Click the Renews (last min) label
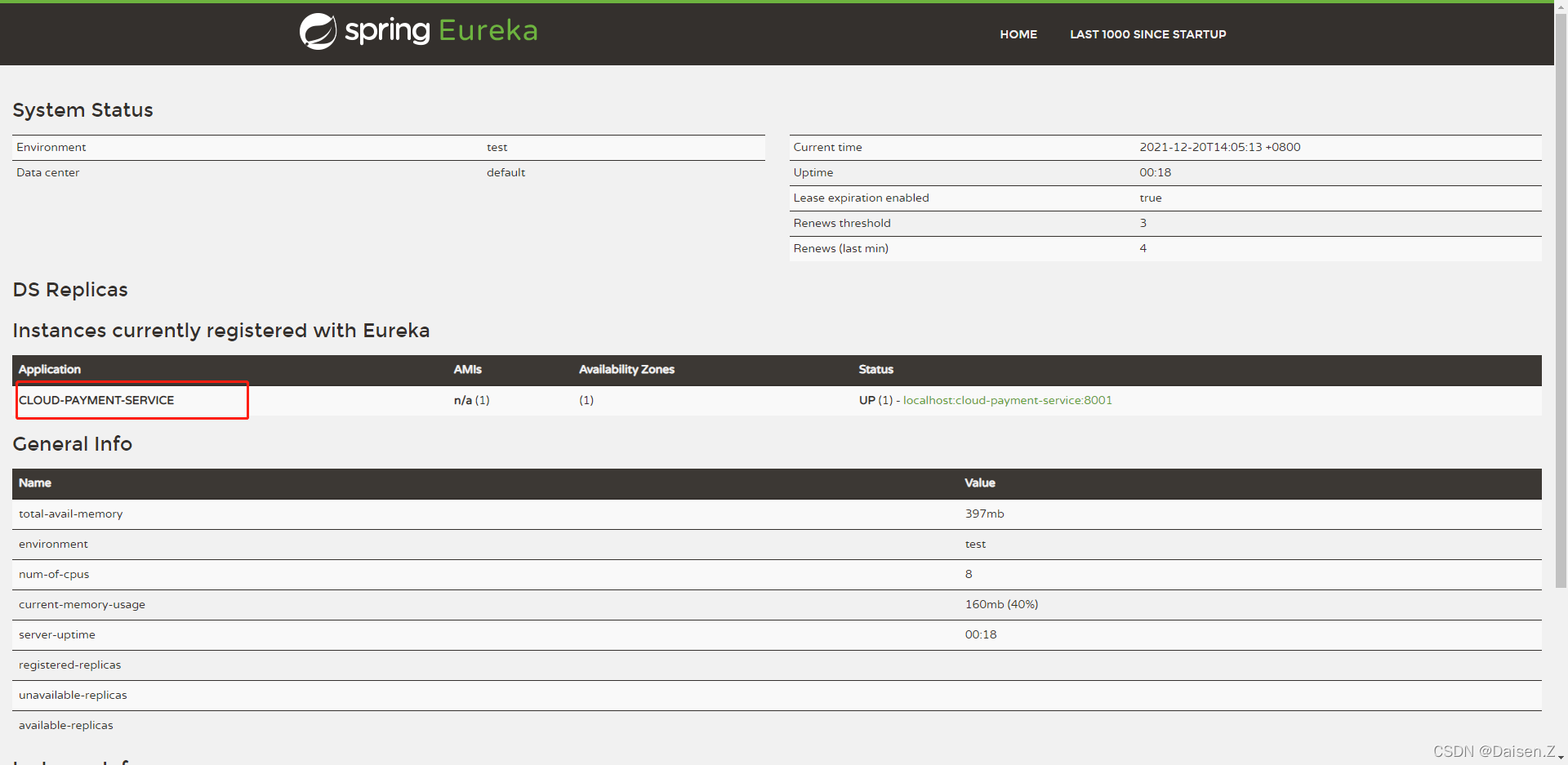Screen dimensions: 1568x765 tap(840, 248)
